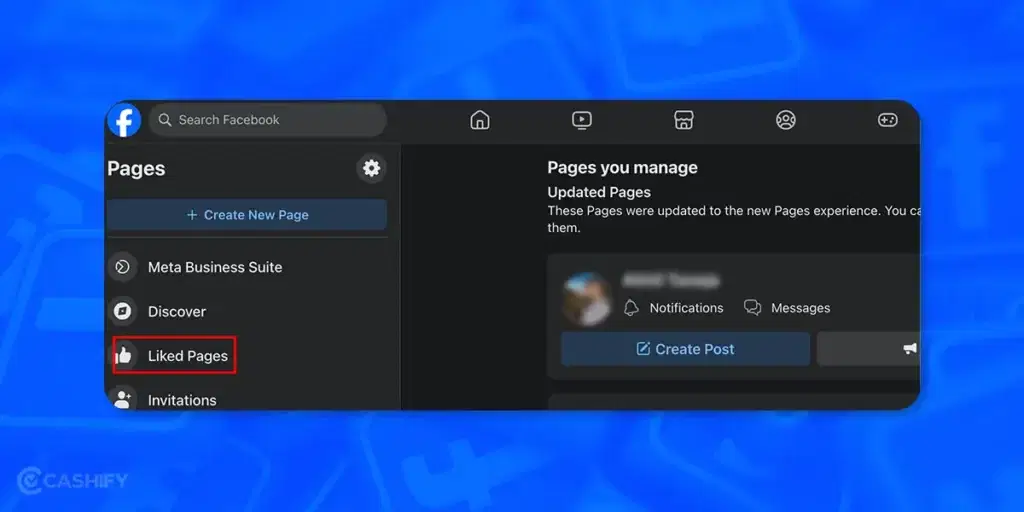
Task: Open the Marketplace storefront icon
Action: tap(684, 120)
